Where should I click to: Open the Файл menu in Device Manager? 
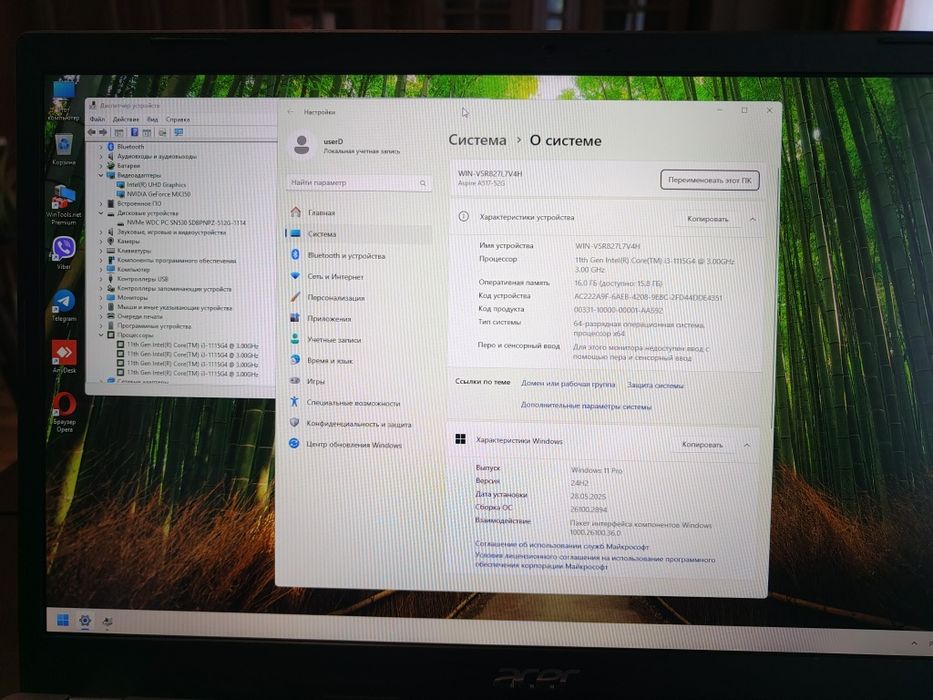[x=97, y=119]
